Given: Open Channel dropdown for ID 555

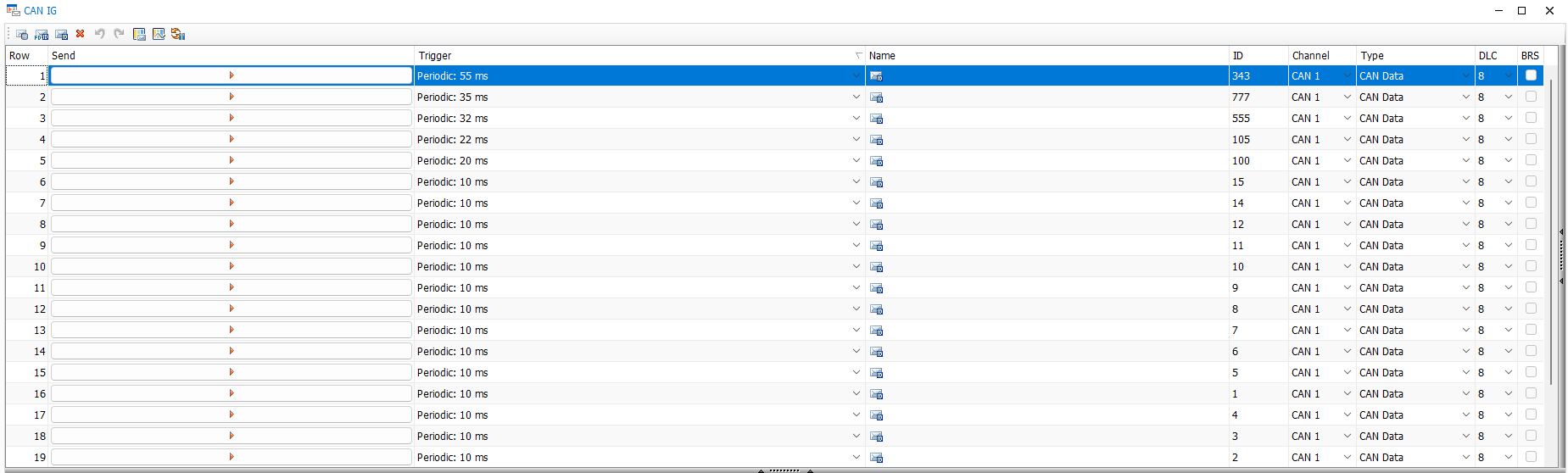Looking at the screenshot, I should coord(1347,118).
